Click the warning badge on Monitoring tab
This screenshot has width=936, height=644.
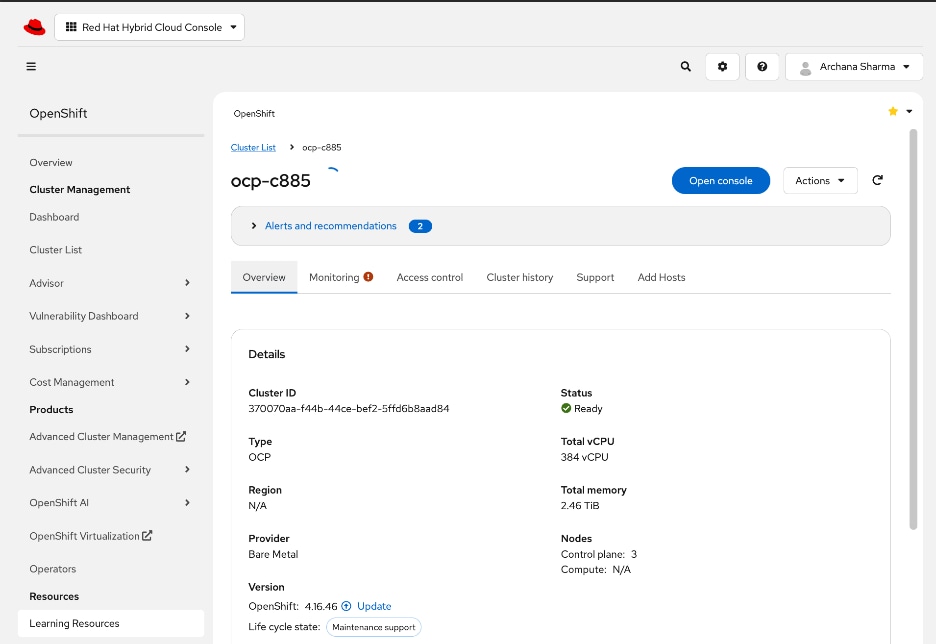[x=370, y=276]
